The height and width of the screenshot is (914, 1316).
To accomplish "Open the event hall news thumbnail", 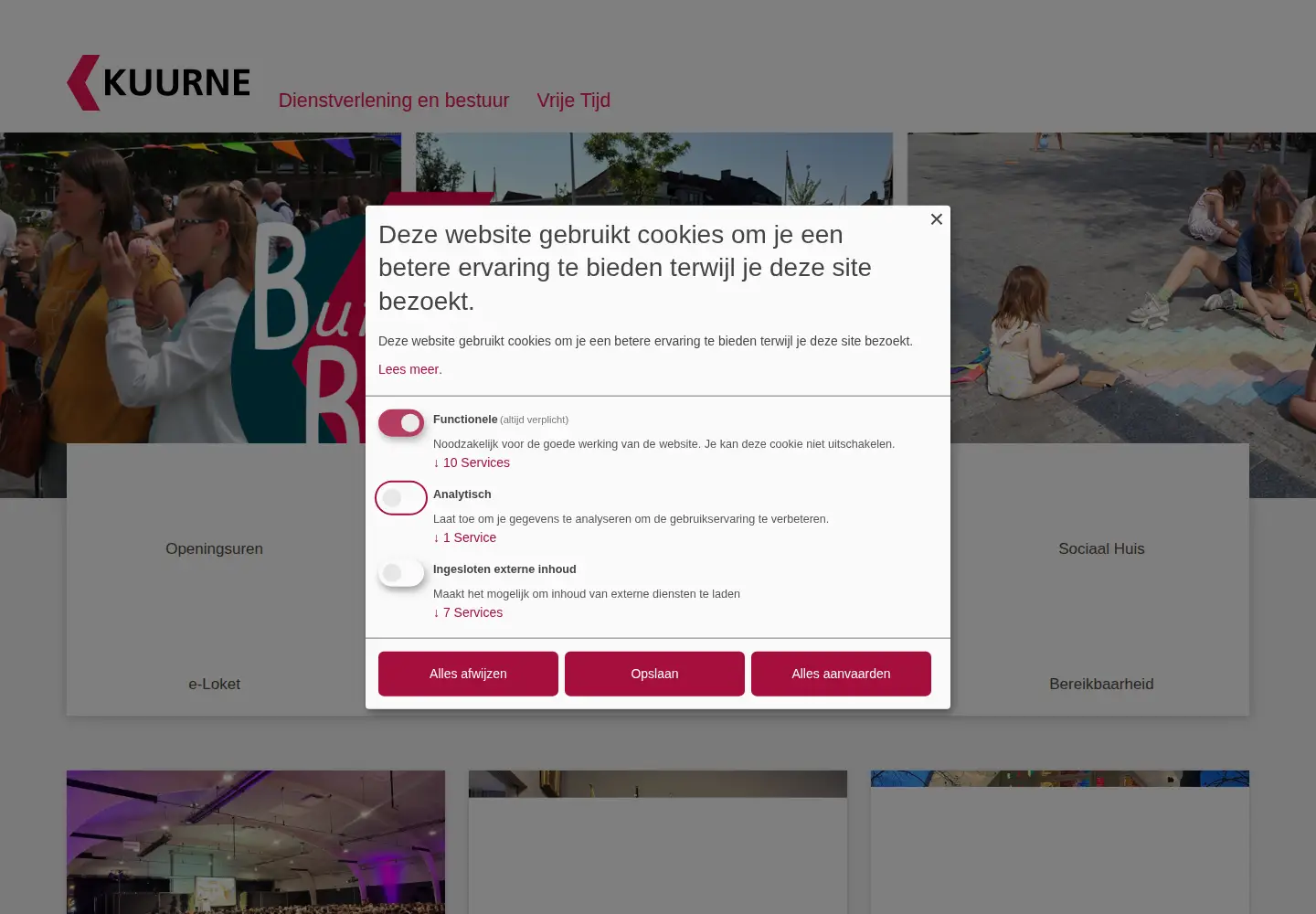I will (256, 842).
